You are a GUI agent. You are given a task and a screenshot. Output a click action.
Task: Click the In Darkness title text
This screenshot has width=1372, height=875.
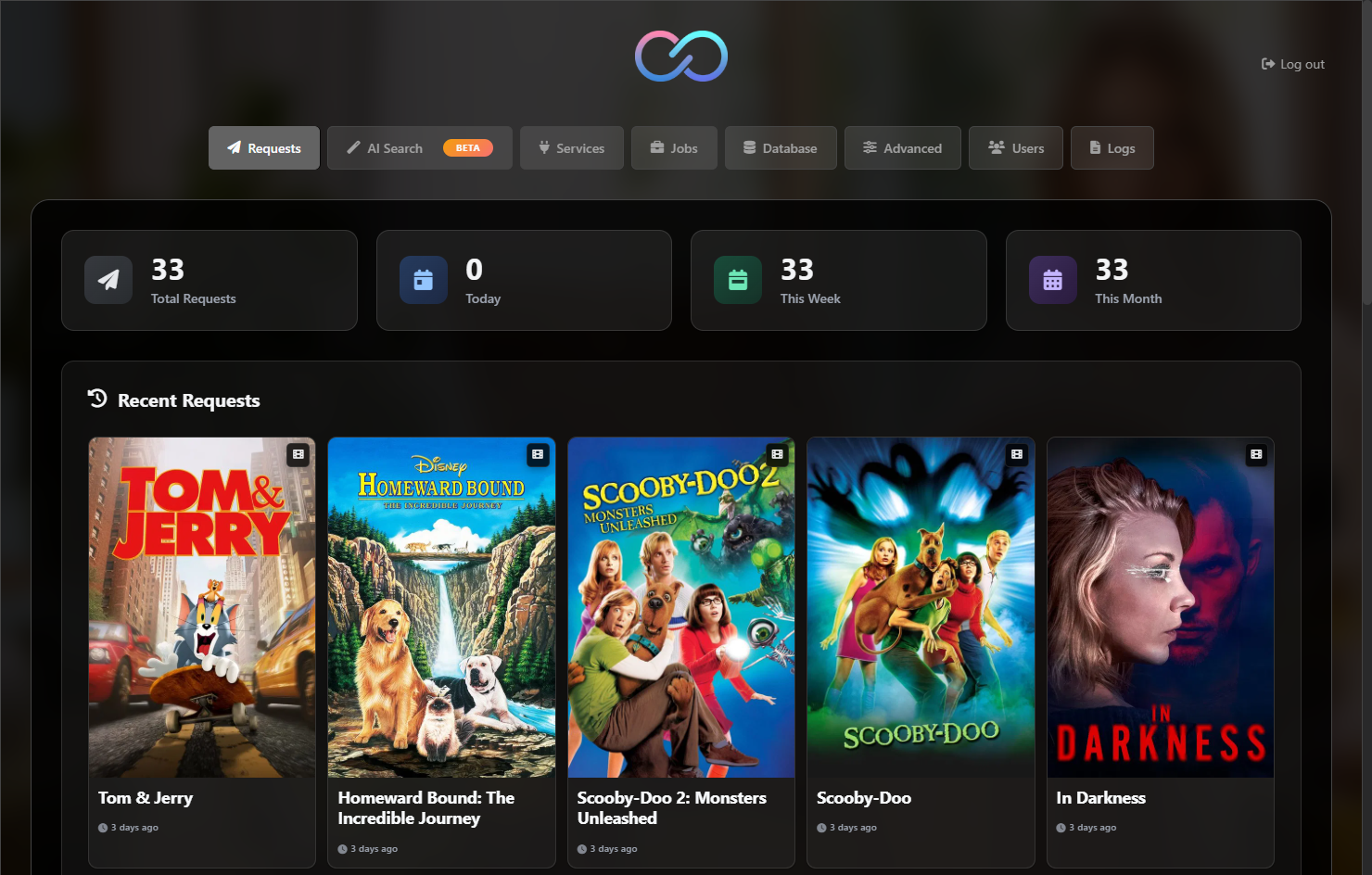click(x=1101, y=798)
